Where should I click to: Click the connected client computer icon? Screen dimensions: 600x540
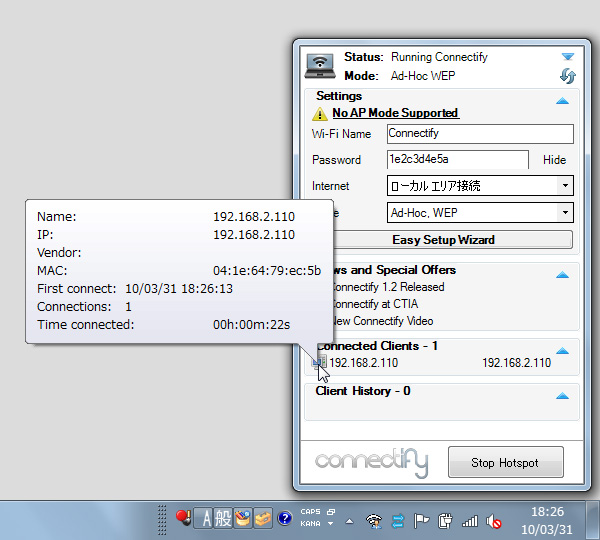pos(320,362)
